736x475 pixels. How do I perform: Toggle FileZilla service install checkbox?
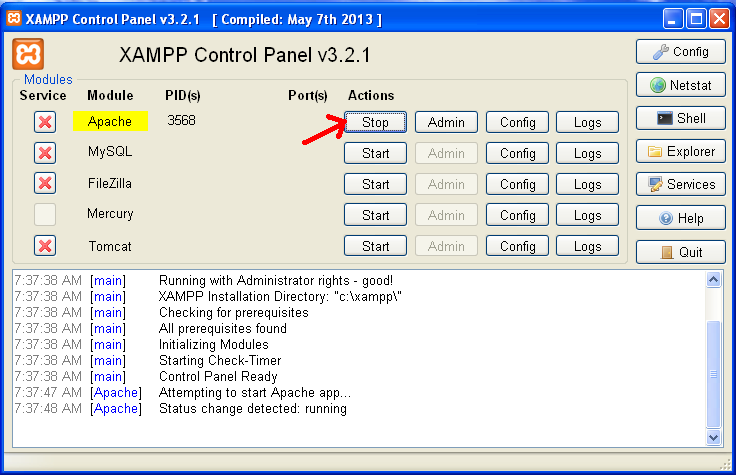click(45, 183)
